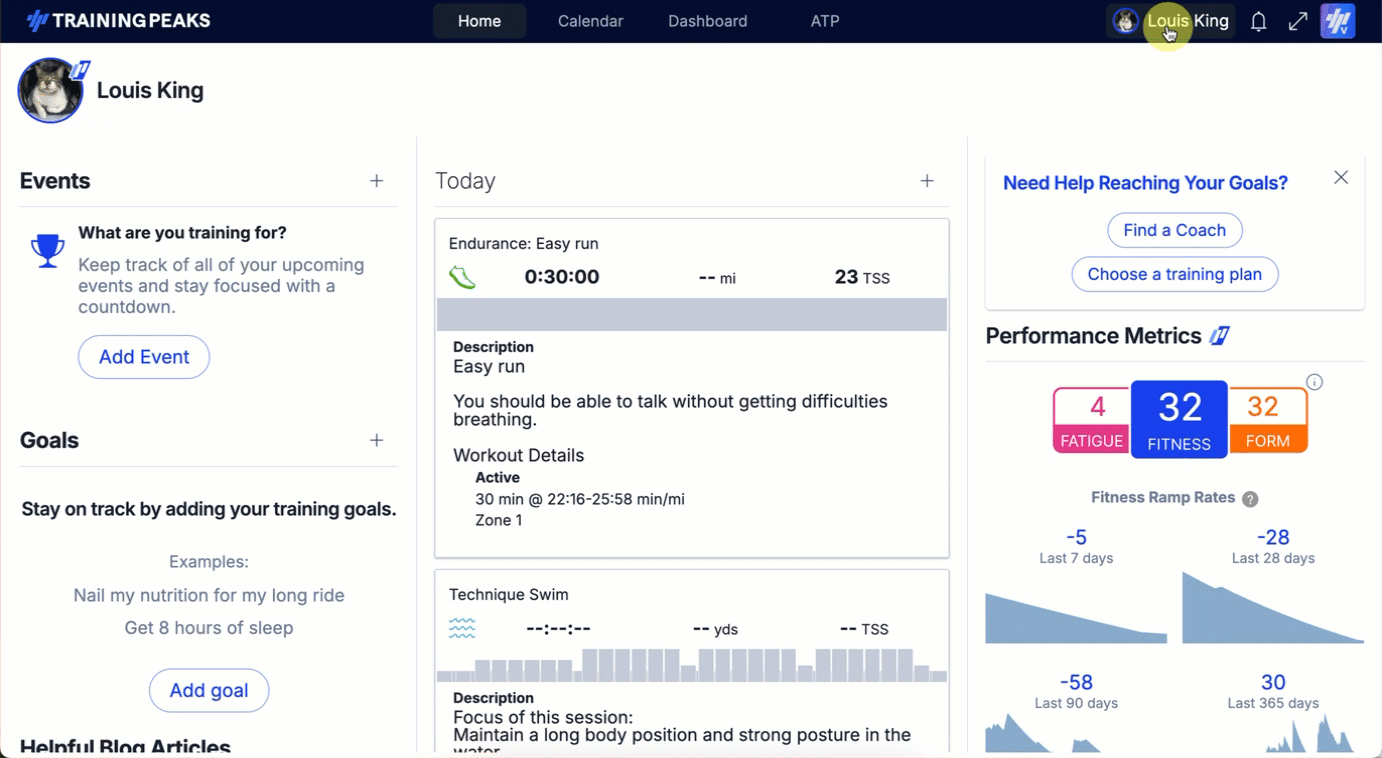Open the TrainingPeaks app icon at top right
Screen dimensions: 1382x758
1337,21
